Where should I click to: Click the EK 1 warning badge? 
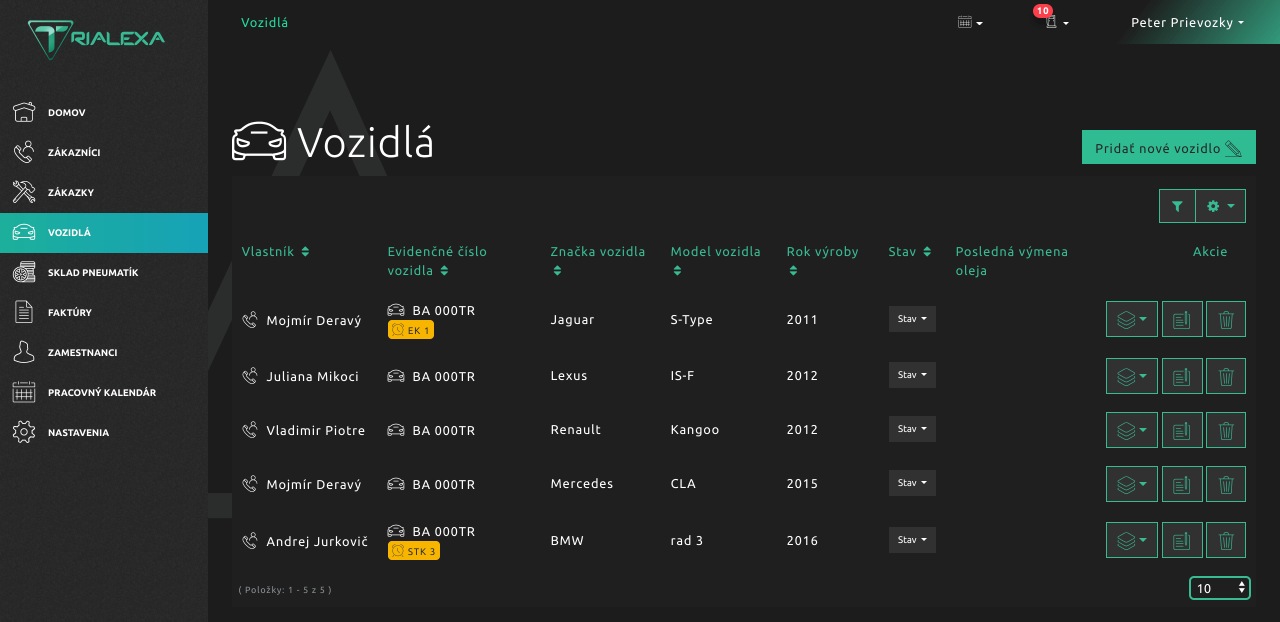[x=411, y=330]
